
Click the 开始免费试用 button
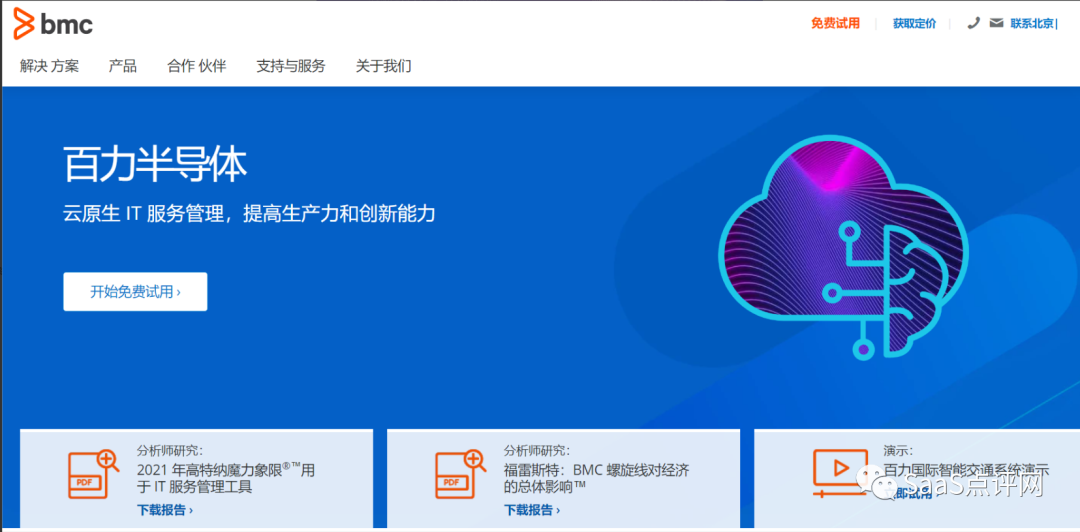tap(135, 291)
